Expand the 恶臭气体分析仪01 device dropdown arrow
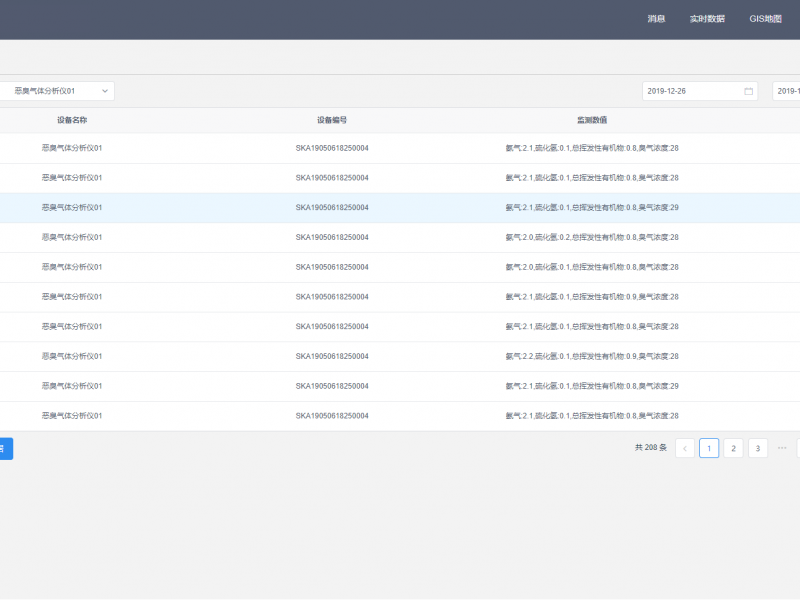The width and height of the screenshot is (800, 600). [105, 91]
